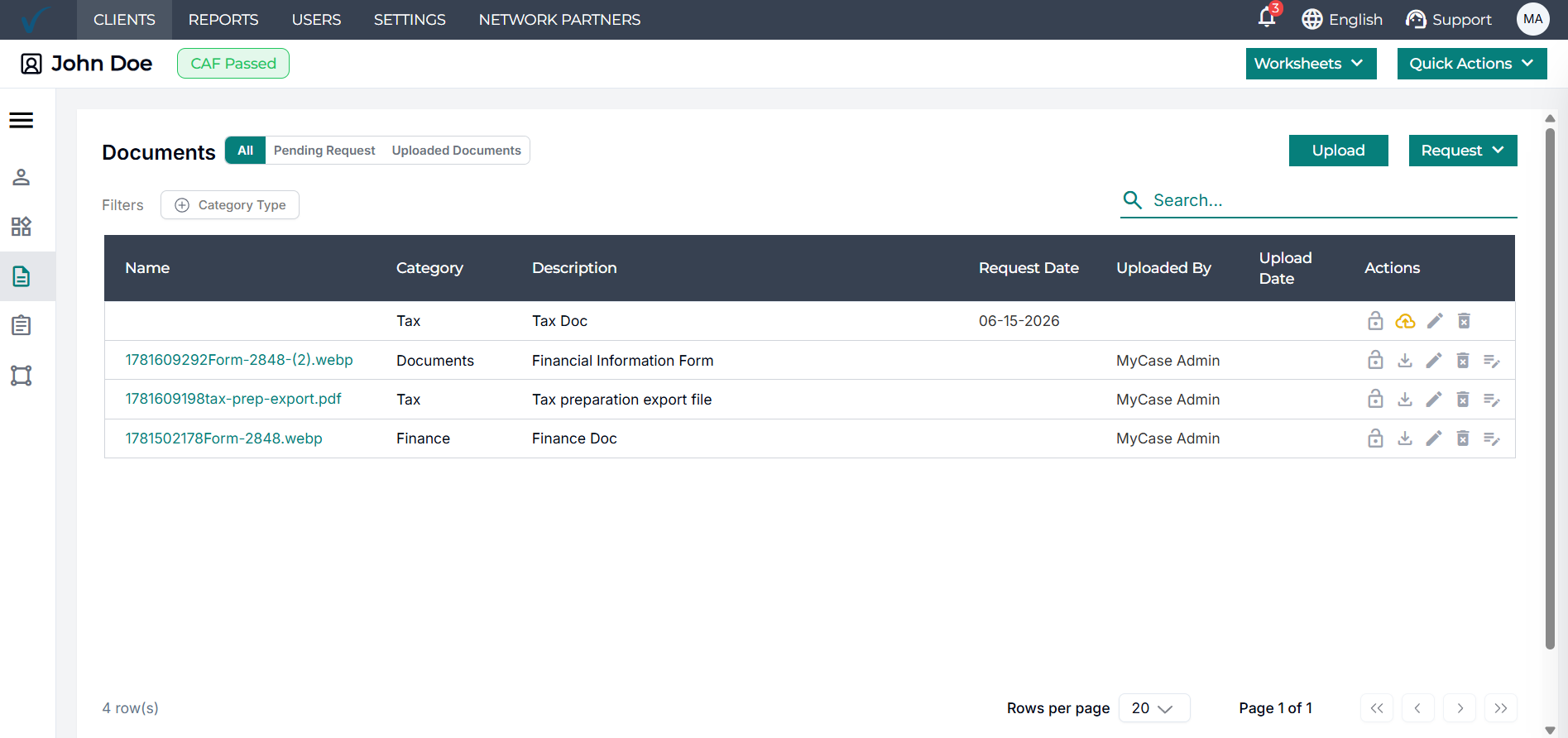Delete the Tax Doc request
The image size is (1568, 738).
[1464, 321]
